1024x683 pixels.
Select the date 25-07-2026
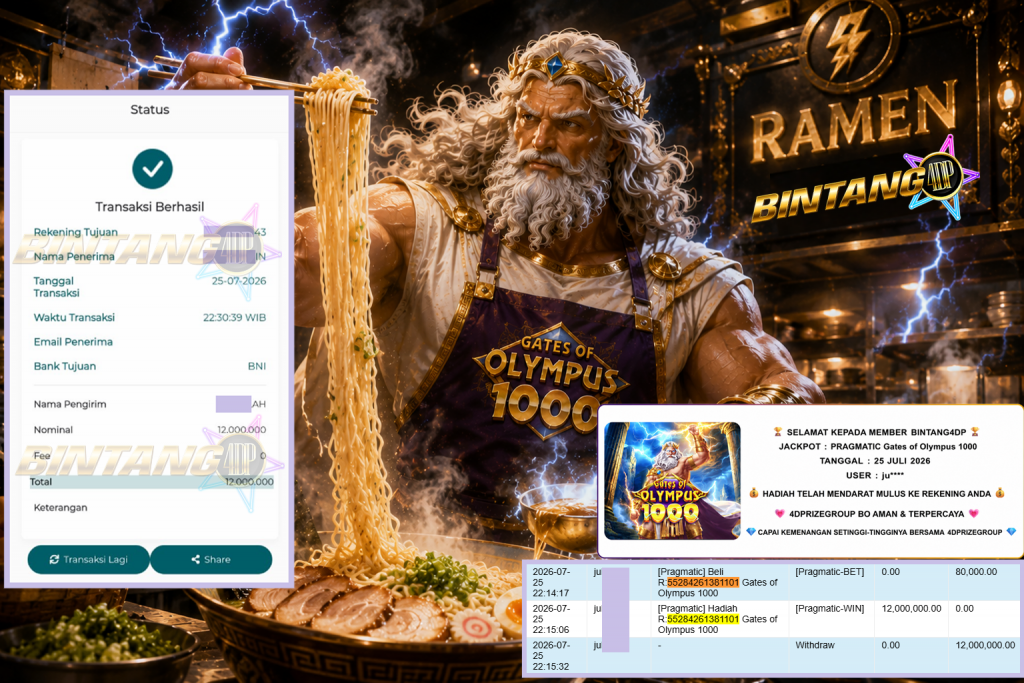238,281
